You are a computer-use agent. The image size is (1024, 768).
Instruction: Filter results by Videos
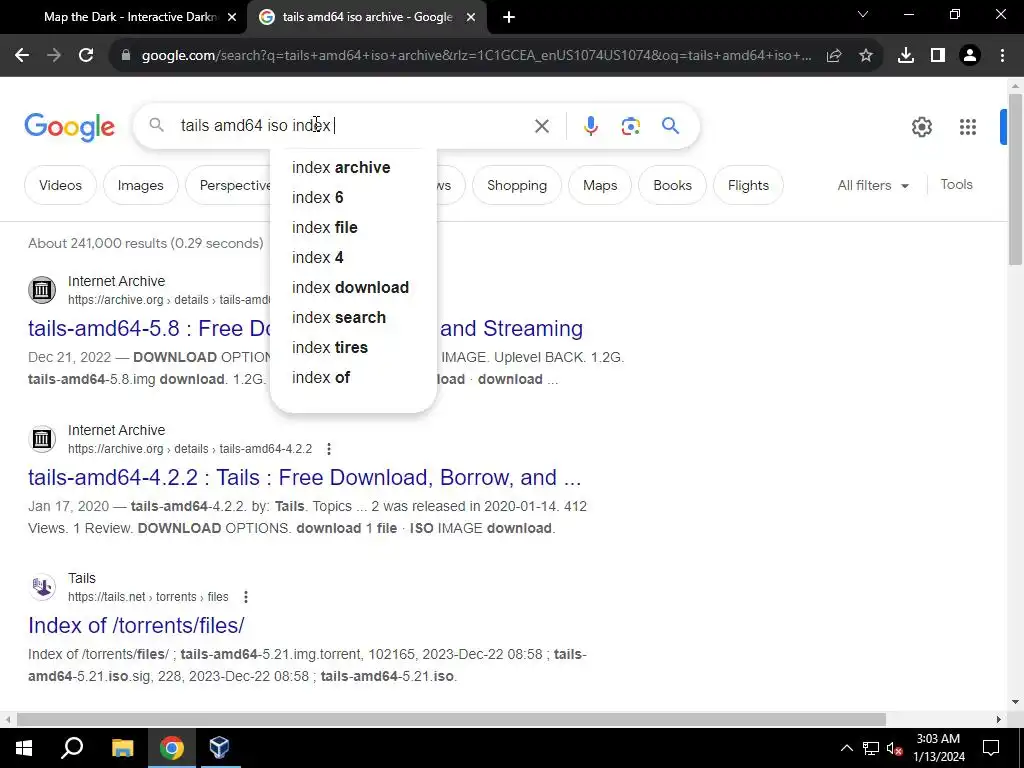point(60,185)
